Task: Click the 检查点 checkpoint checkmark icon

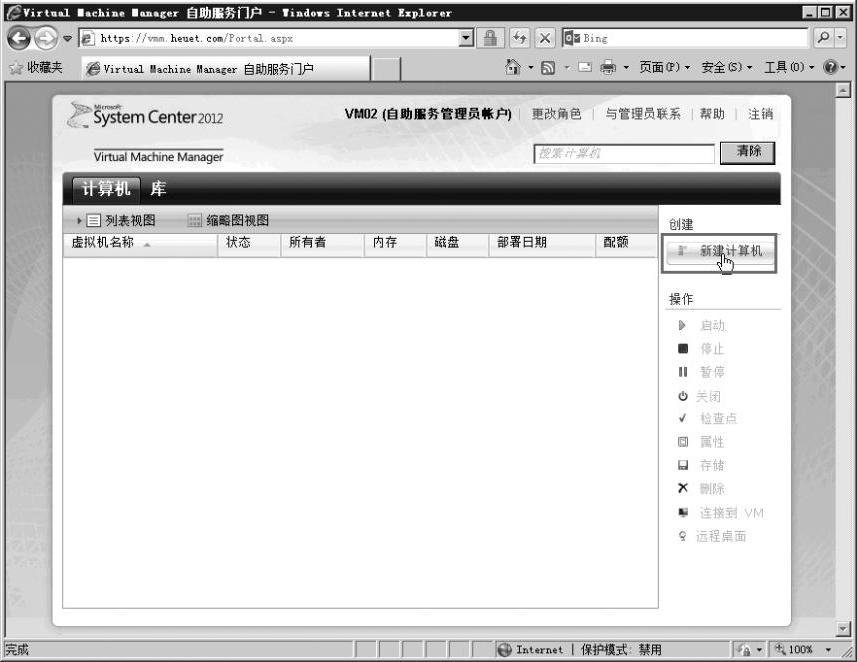Action: (x=682, y=418)
